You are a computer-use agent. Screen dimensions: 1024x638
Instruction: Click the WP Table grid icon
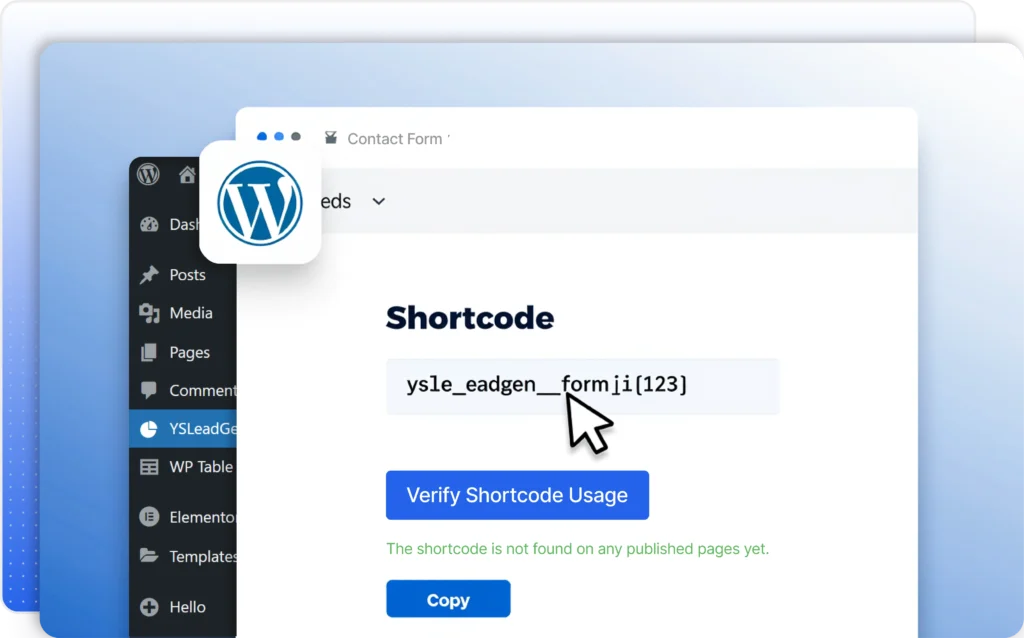click(149, 467)
